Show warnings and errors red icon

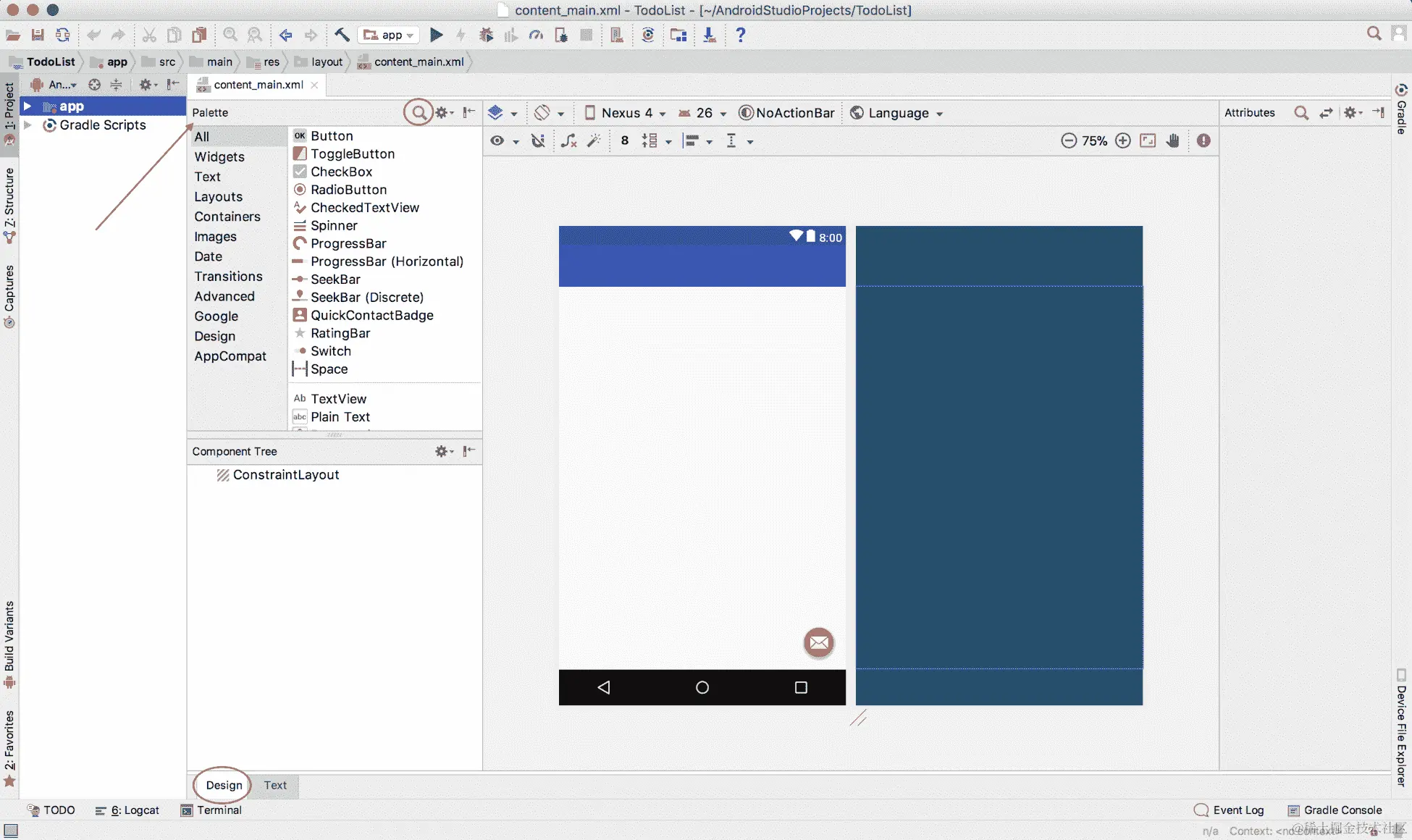tap(1203, 141)
